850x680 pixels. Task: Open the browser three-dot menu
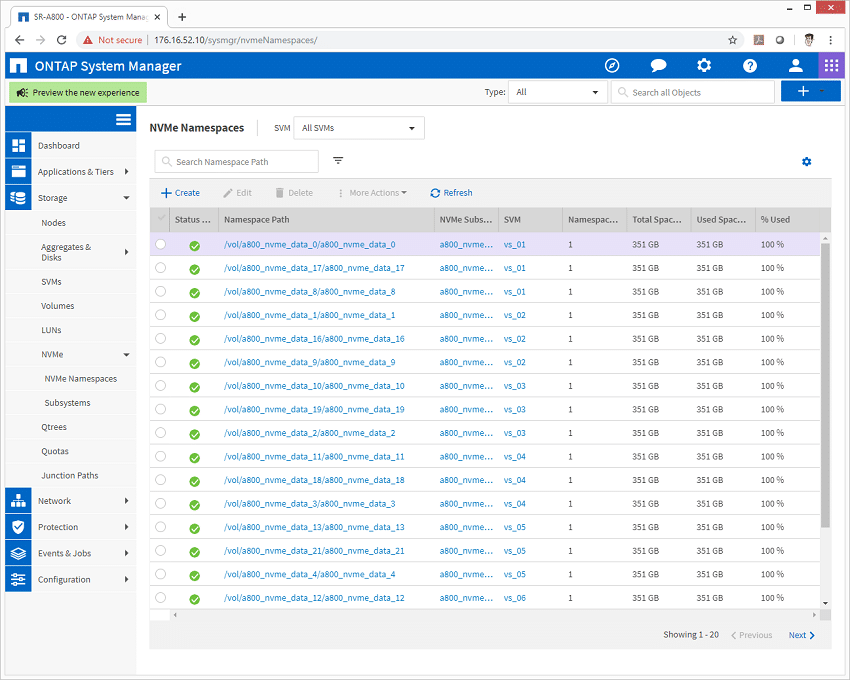pyautogui.click(x=830, y=40)
